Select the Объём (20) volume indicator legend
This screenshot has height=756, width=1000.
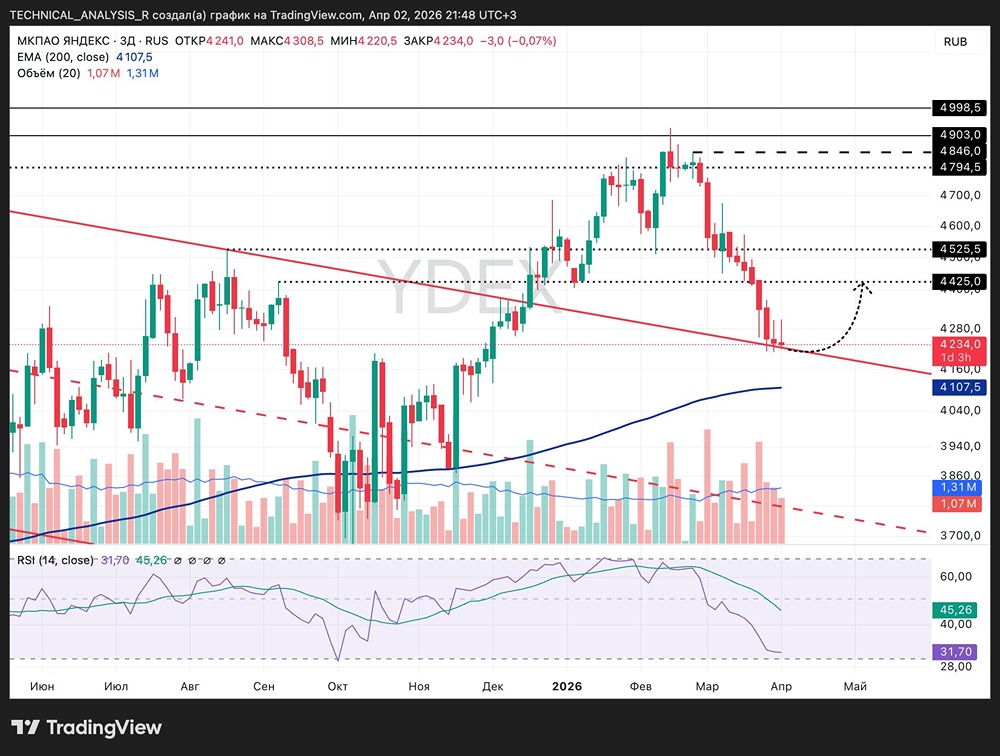click(x=48, y=73)
